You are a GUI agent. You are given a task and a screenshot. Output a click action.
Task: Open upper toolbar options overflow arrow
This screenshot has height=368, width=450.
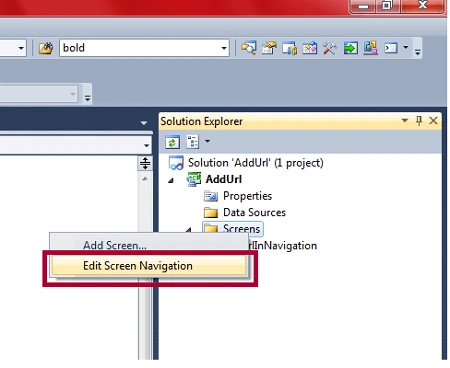pos(418,52)
